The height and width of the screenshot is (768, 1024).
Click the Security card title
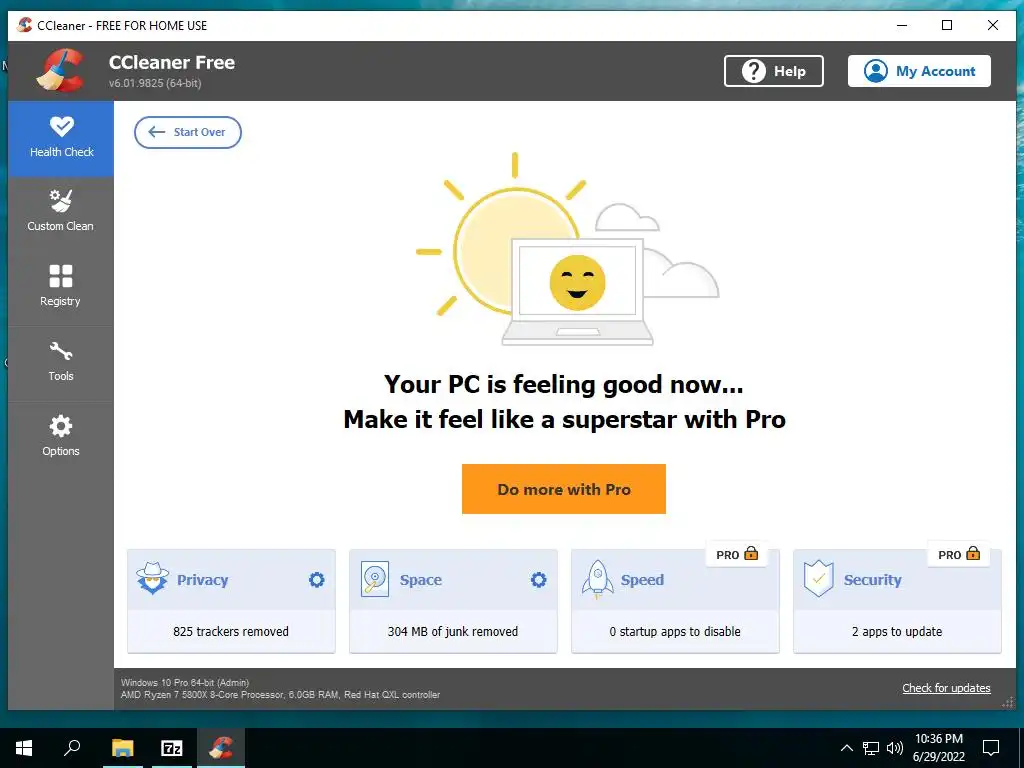click(872, 580)
